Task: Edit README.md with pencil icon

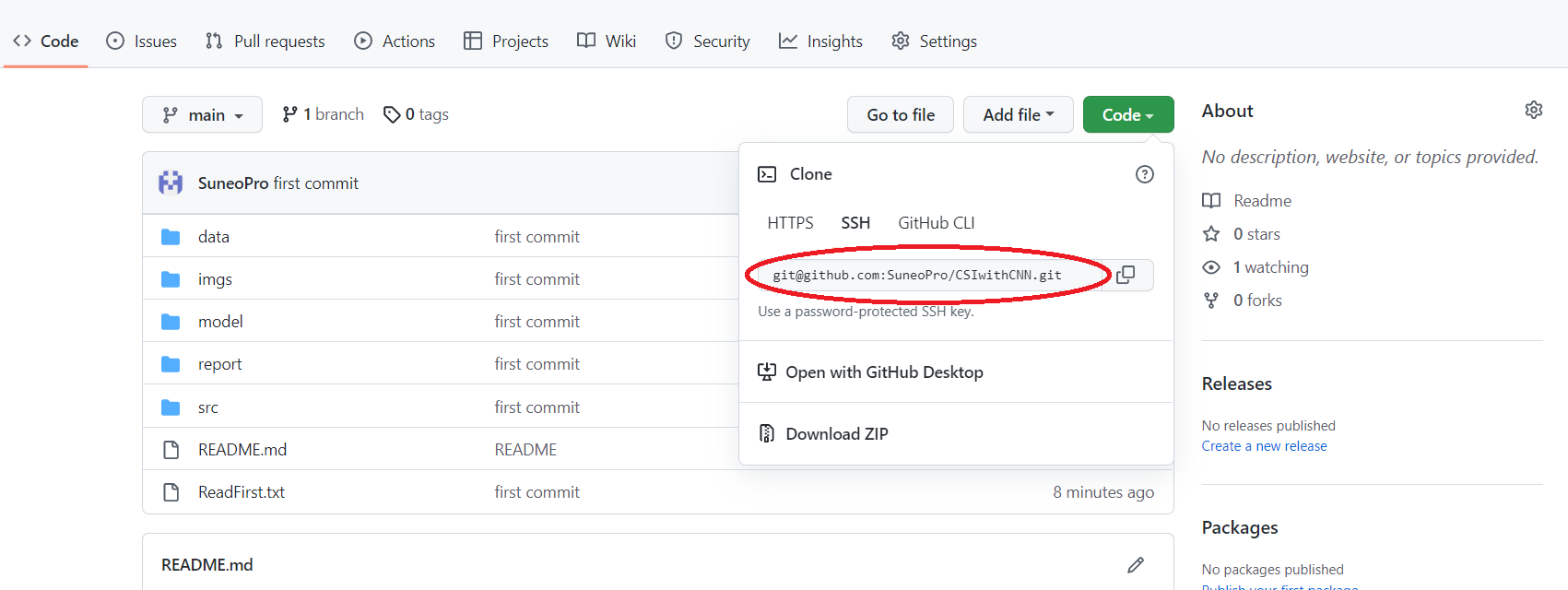Action: coord(1136,565)
